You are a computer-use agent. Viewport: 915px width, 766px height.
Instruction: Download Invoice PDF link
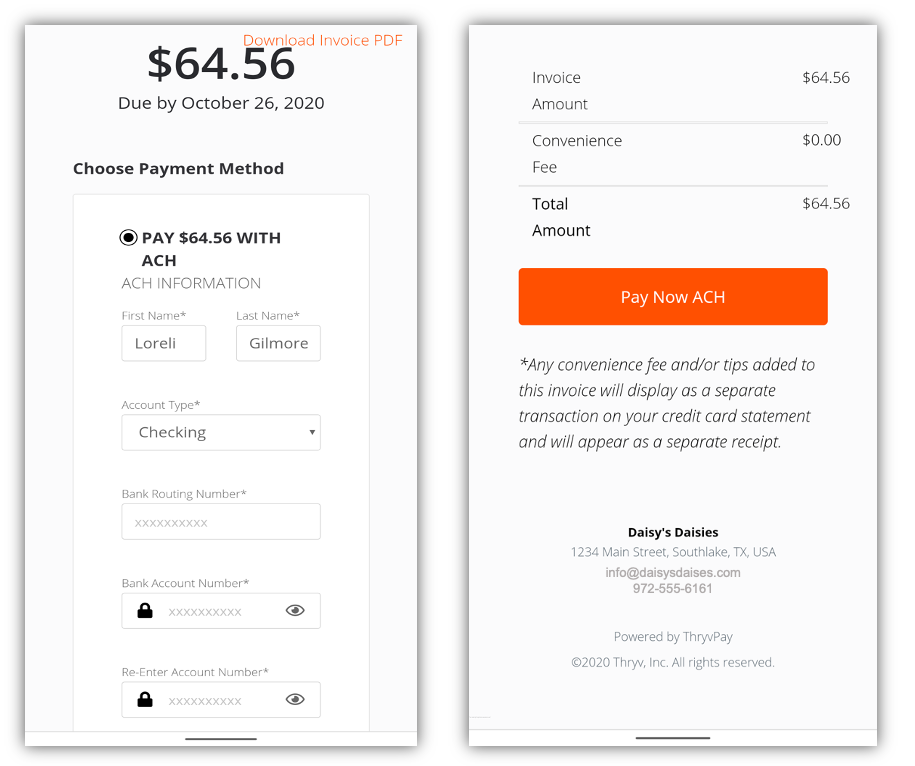(x=323, y=40)
